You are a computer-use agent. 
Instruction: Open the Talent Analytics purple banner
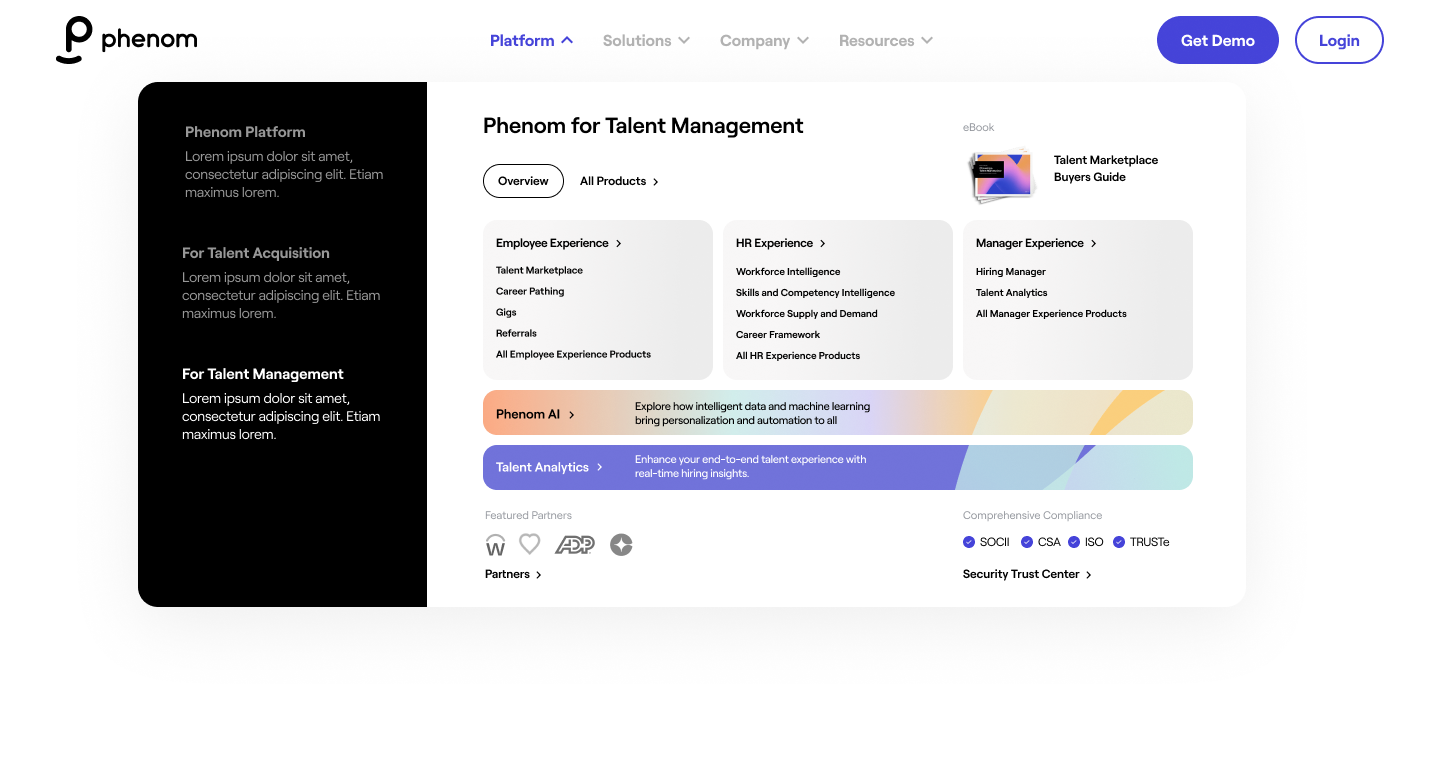838,467
